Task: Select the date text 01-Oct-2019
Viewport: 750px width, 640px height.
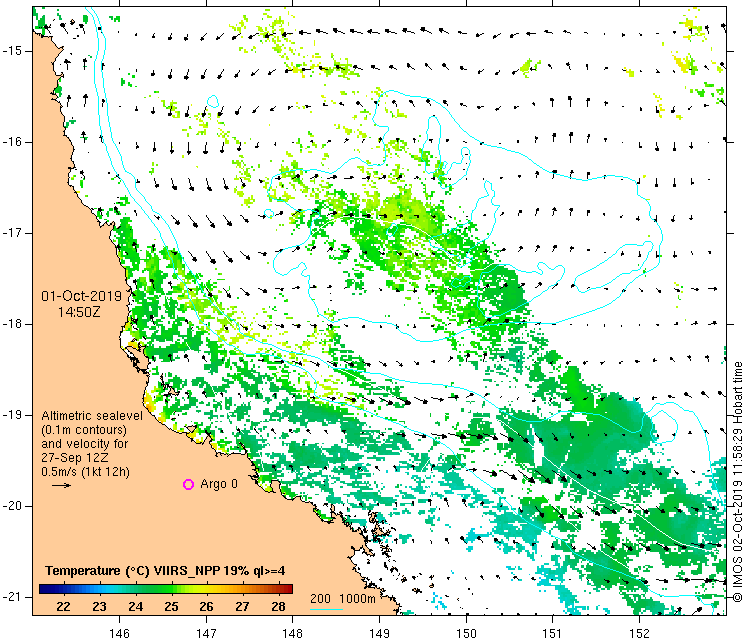Action: pyautogui.click(x=82, y=296)
